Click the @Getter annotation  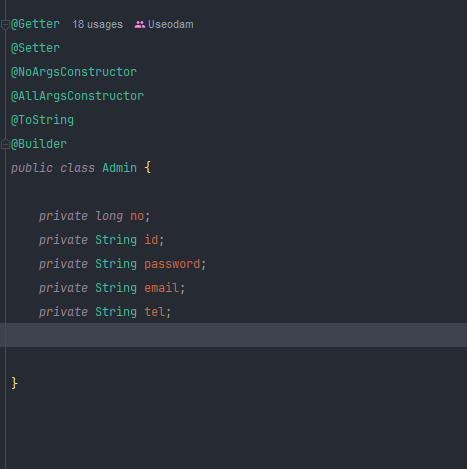pos(35,24)
